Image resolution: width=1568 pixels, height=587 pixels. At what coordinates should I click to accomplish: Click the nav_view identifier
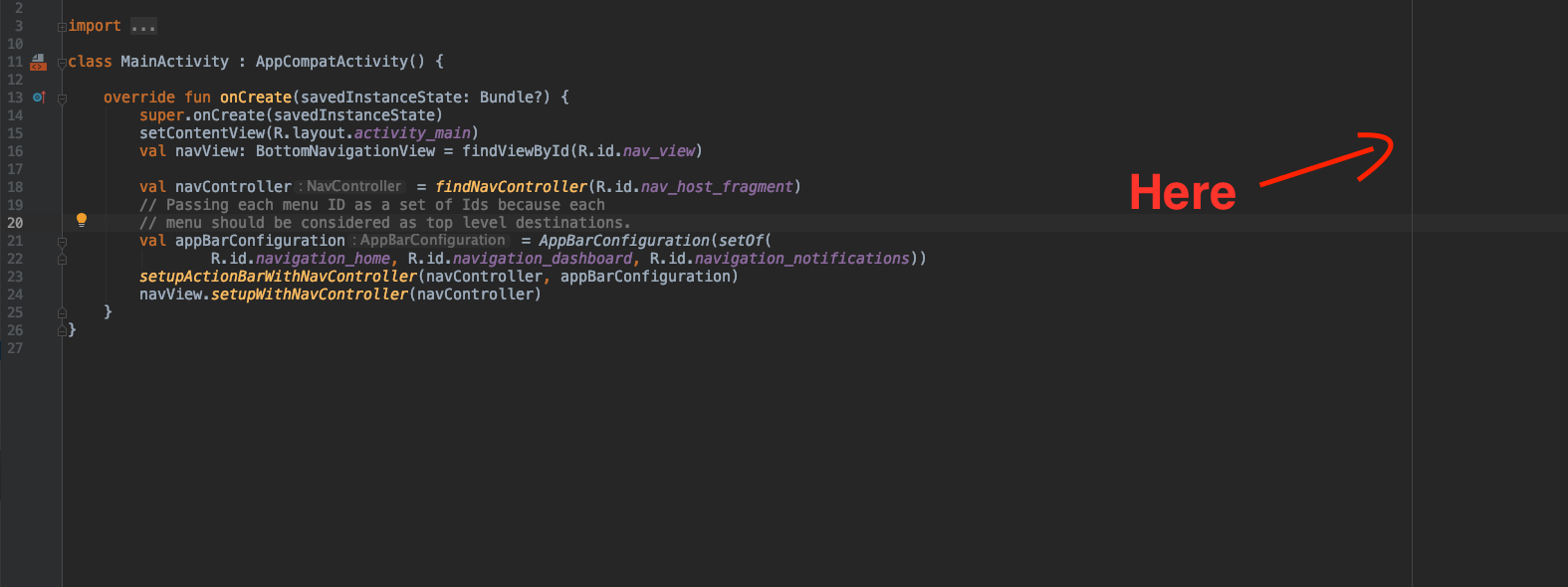pyautogui.click(x=659, y=151)
